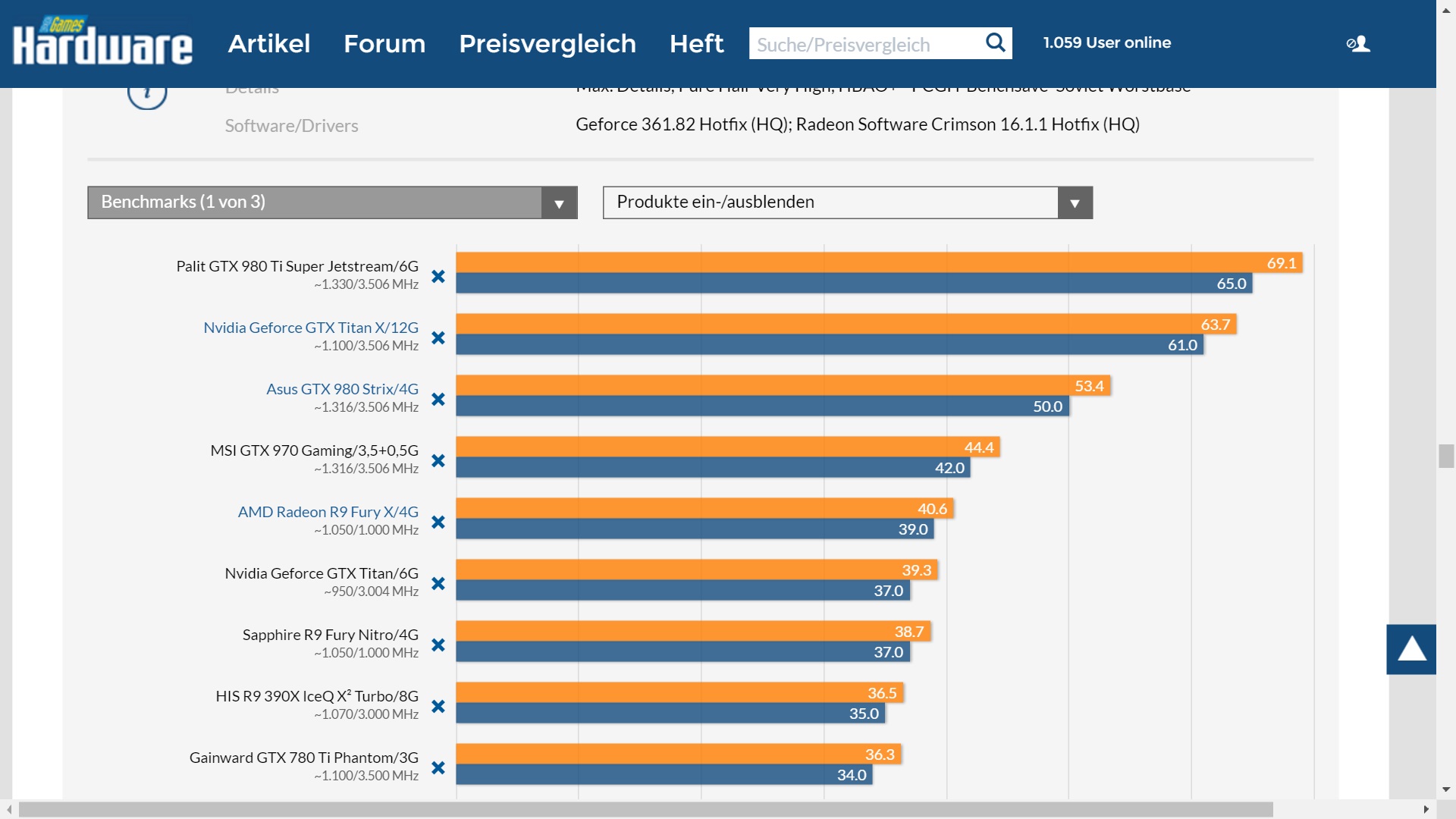Remove Nvidia GTX Titan X/12G with X icon

(438, 338)
